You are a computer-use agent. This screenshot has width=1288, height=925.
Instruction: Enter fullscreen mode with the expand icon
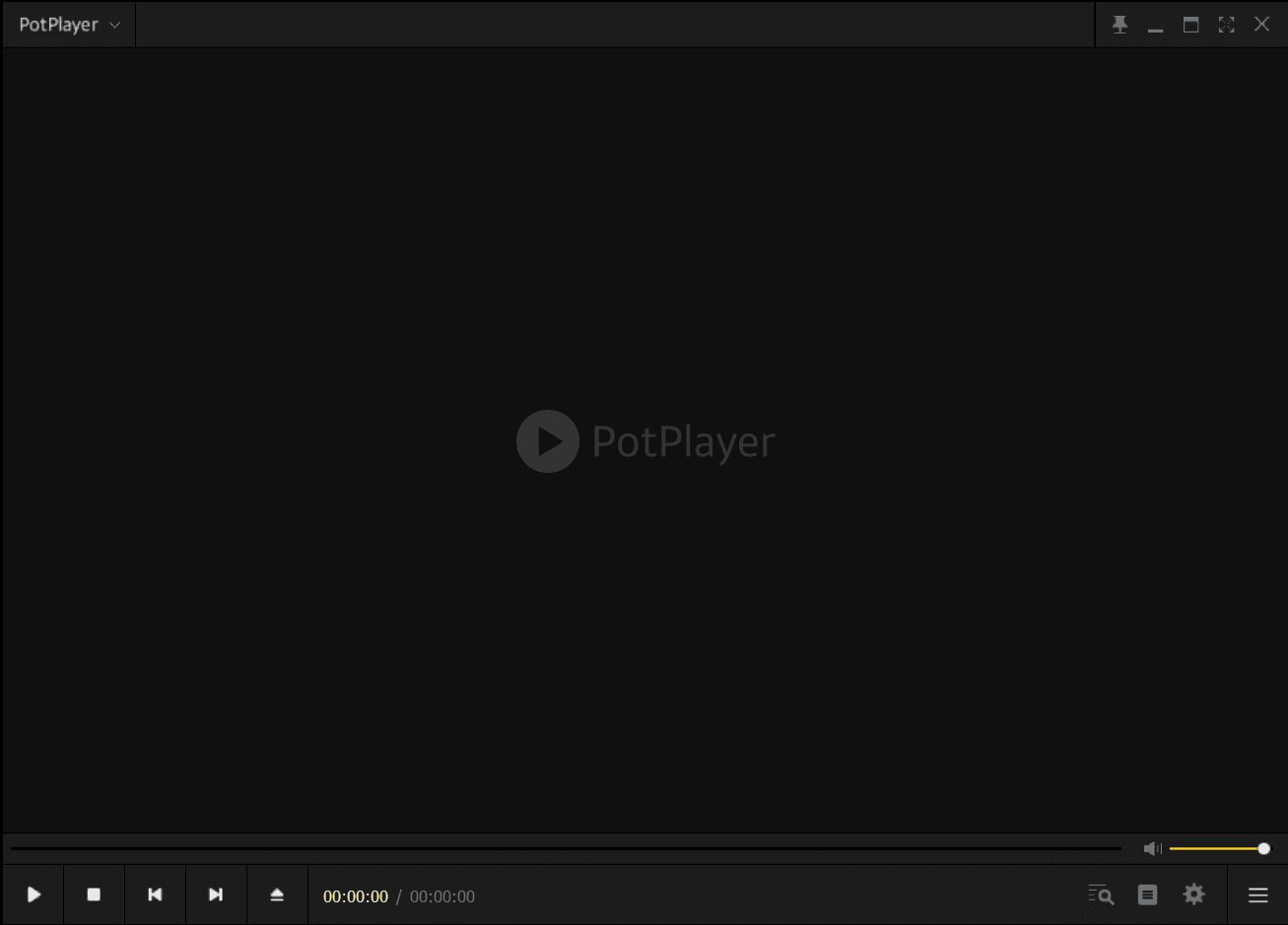pos(1226,25)
